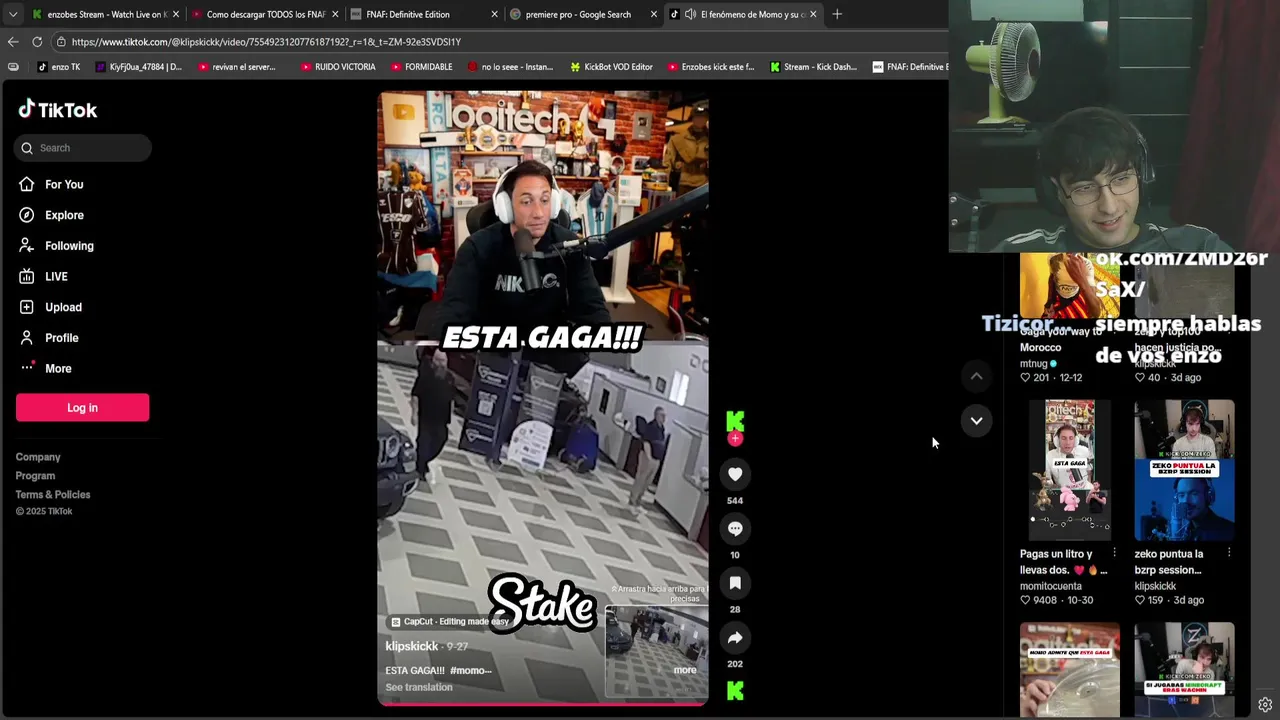
Task: Like the video with the heart icon
Action: click(x=735, y=474)
